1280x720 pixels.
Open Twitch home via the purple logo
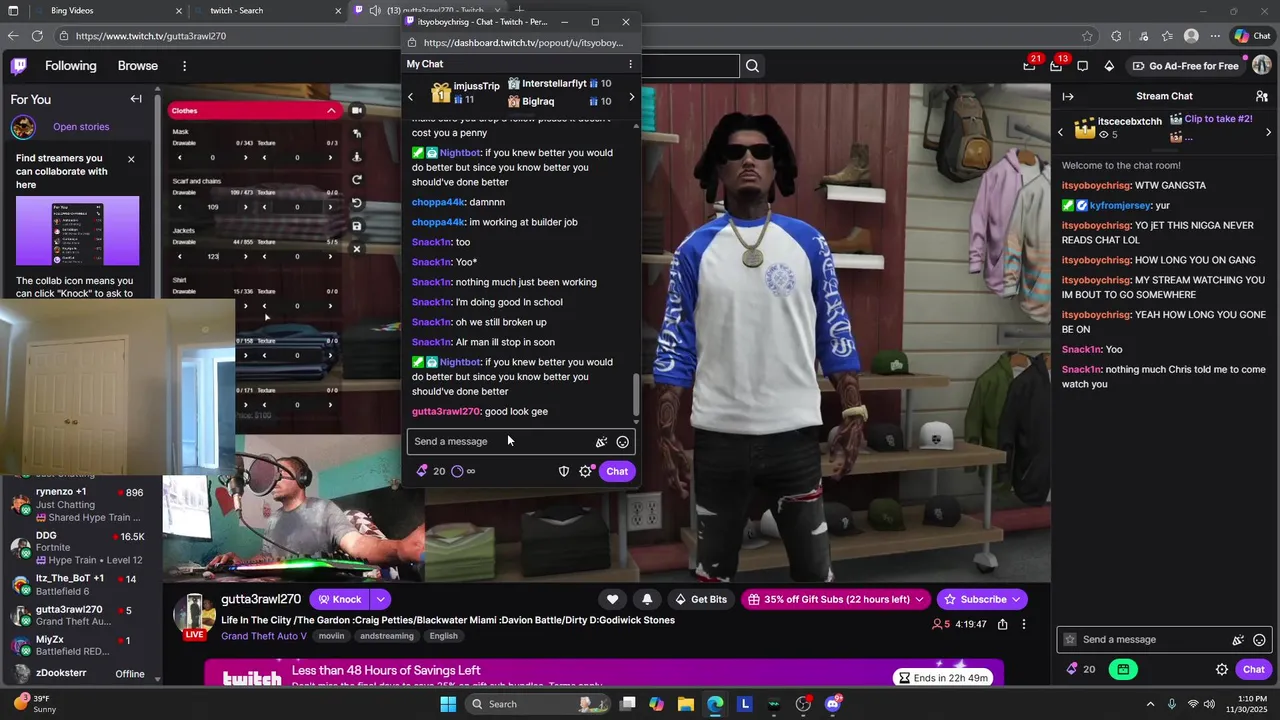pos(19,66)
